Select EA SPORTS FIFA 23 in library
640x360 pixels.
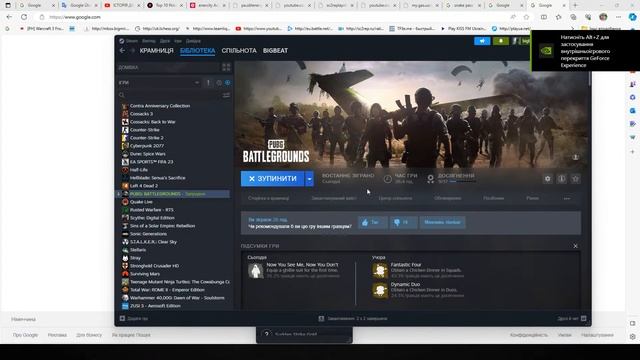pos(151,162)
